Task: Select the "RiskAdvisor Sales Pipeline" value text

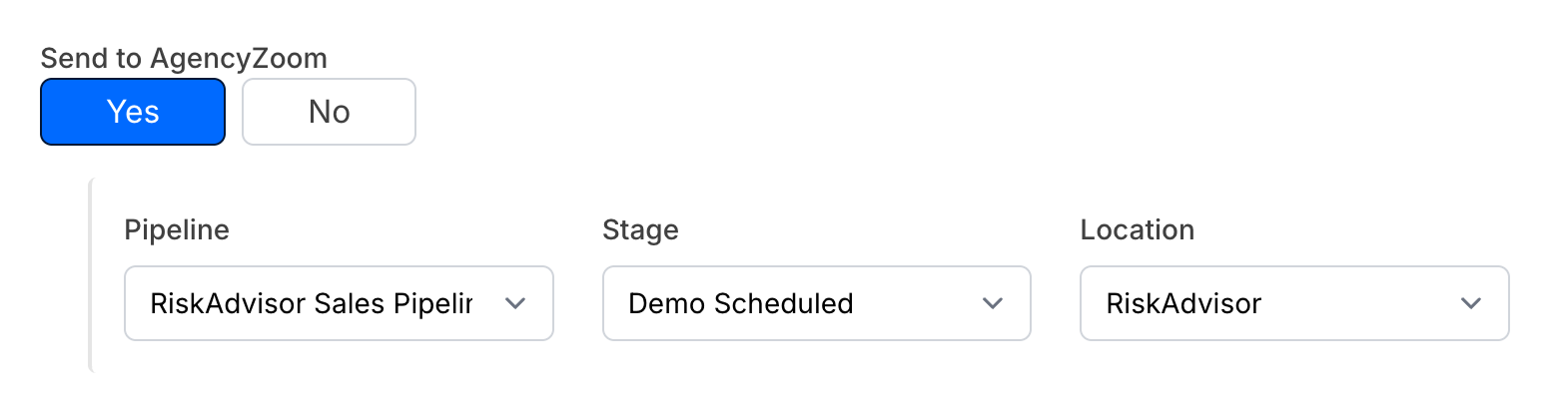Action: click(x=311, y=303)
